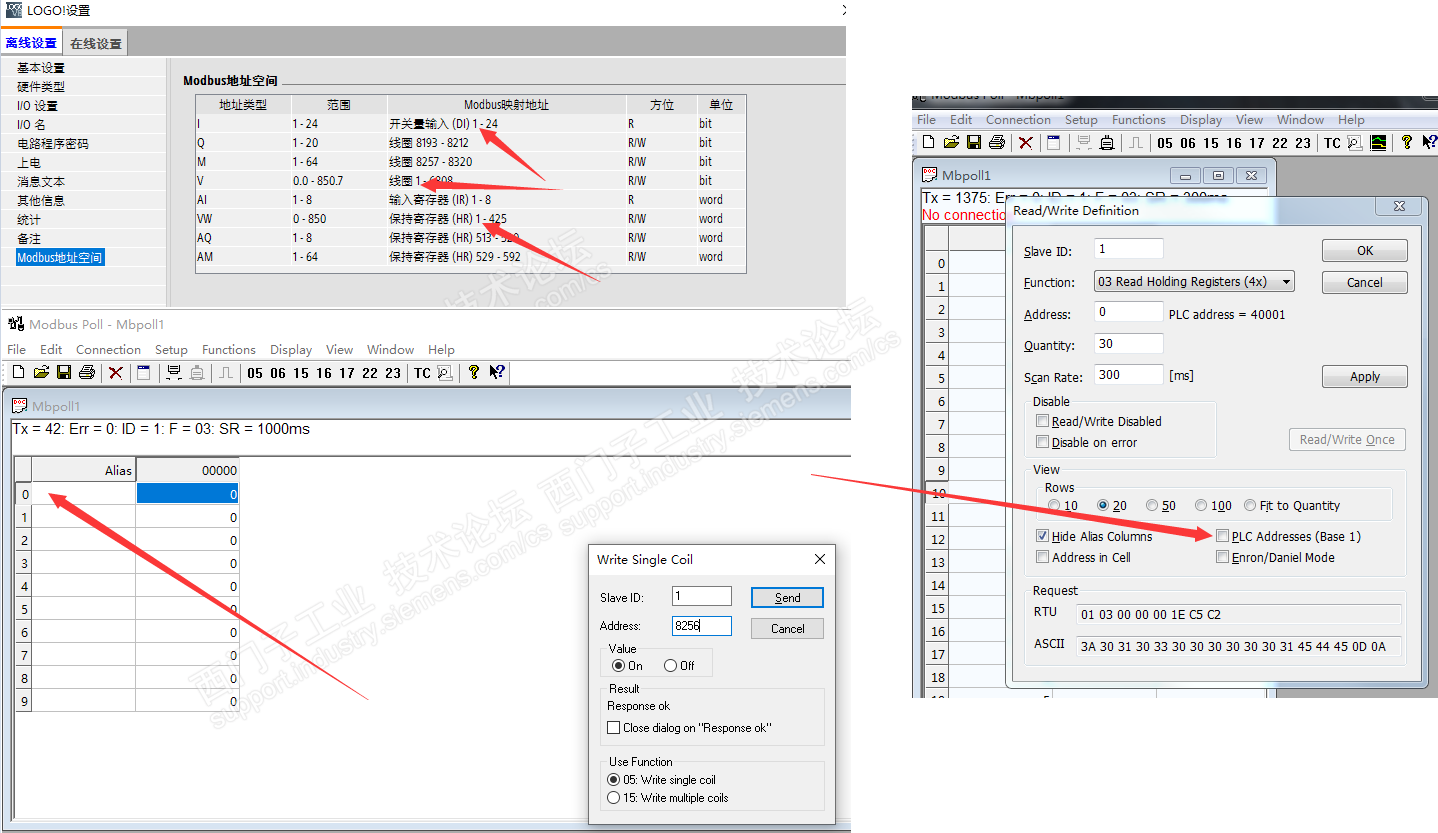Open Read/Write Definition icon in the Tx = 42 Modbus Poll toolbar
The width and height of the screenshot is (1438, 833).
(144, 373)
